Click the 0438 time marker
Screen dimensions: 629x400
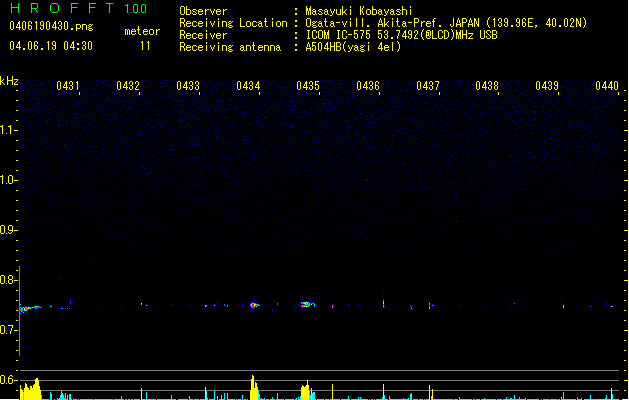coord(487,86)
